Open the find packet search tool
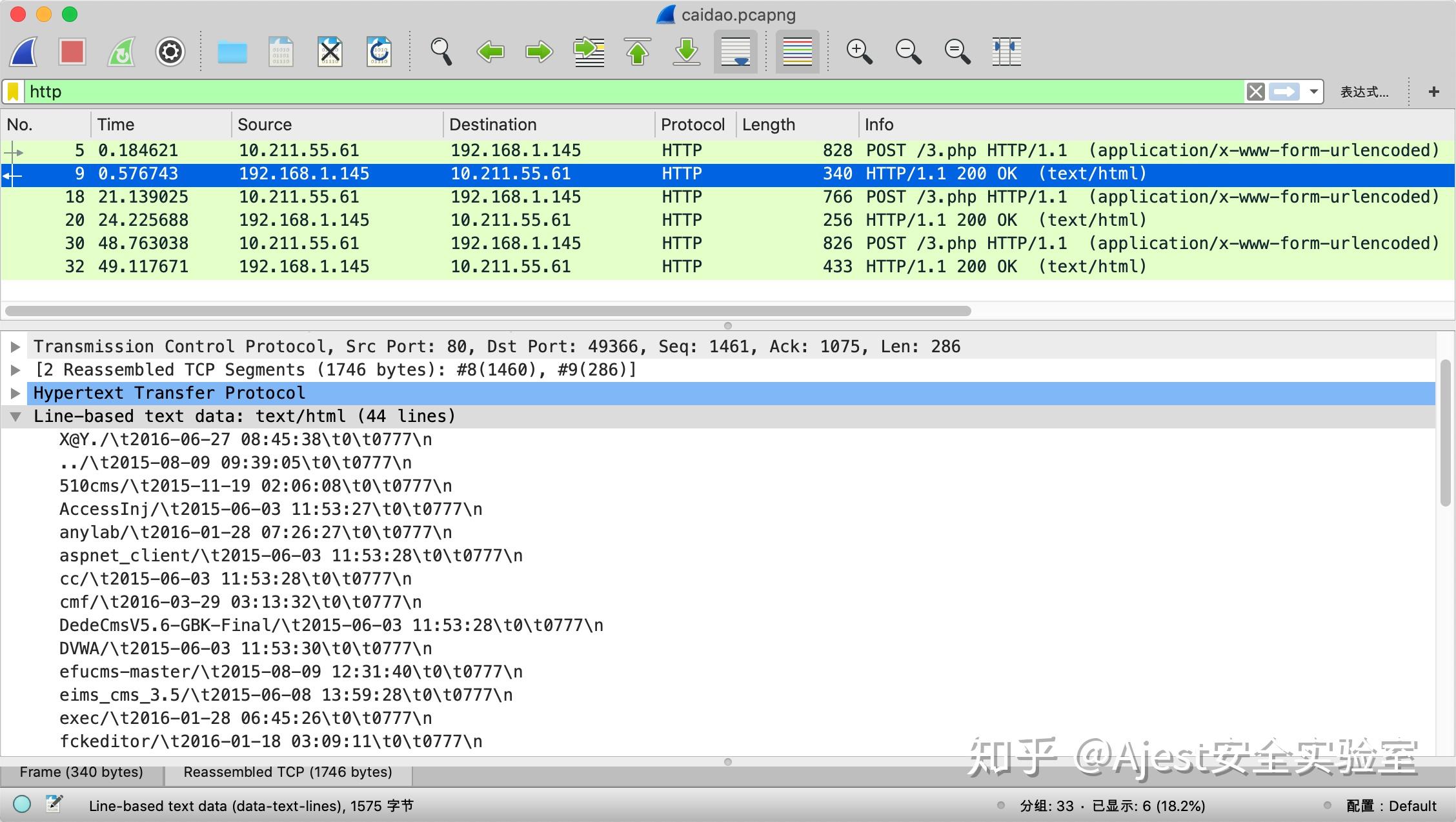1456x822 pixels. [441, 52]
